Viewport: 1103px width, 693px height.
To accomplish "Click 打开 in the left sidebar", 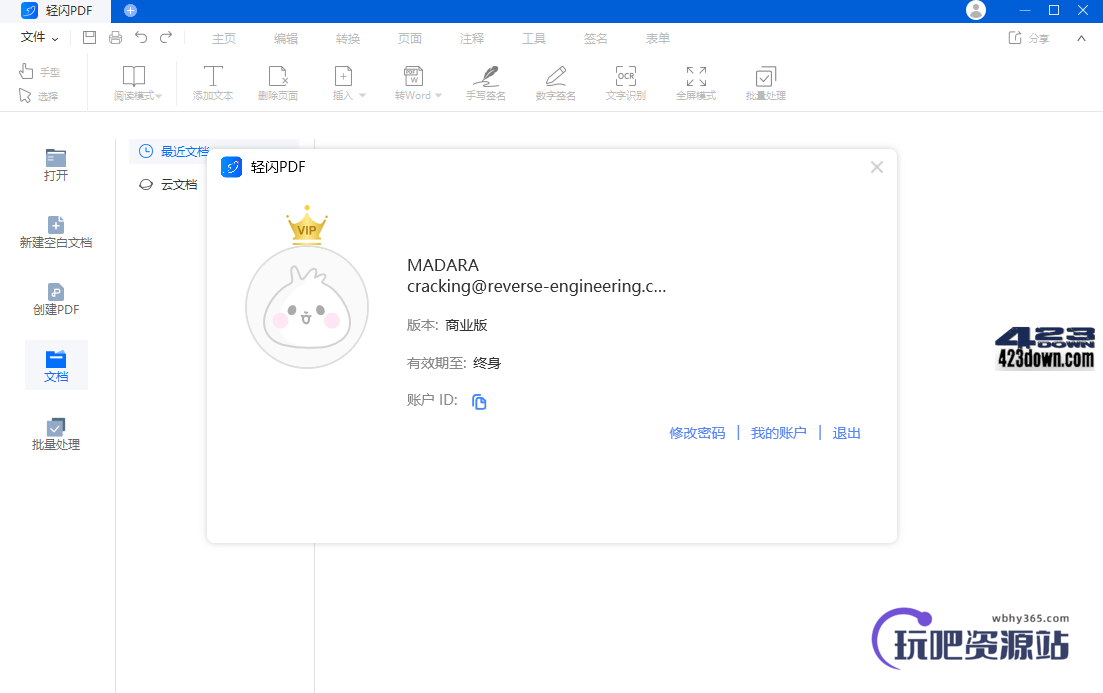I will (56, 165).
